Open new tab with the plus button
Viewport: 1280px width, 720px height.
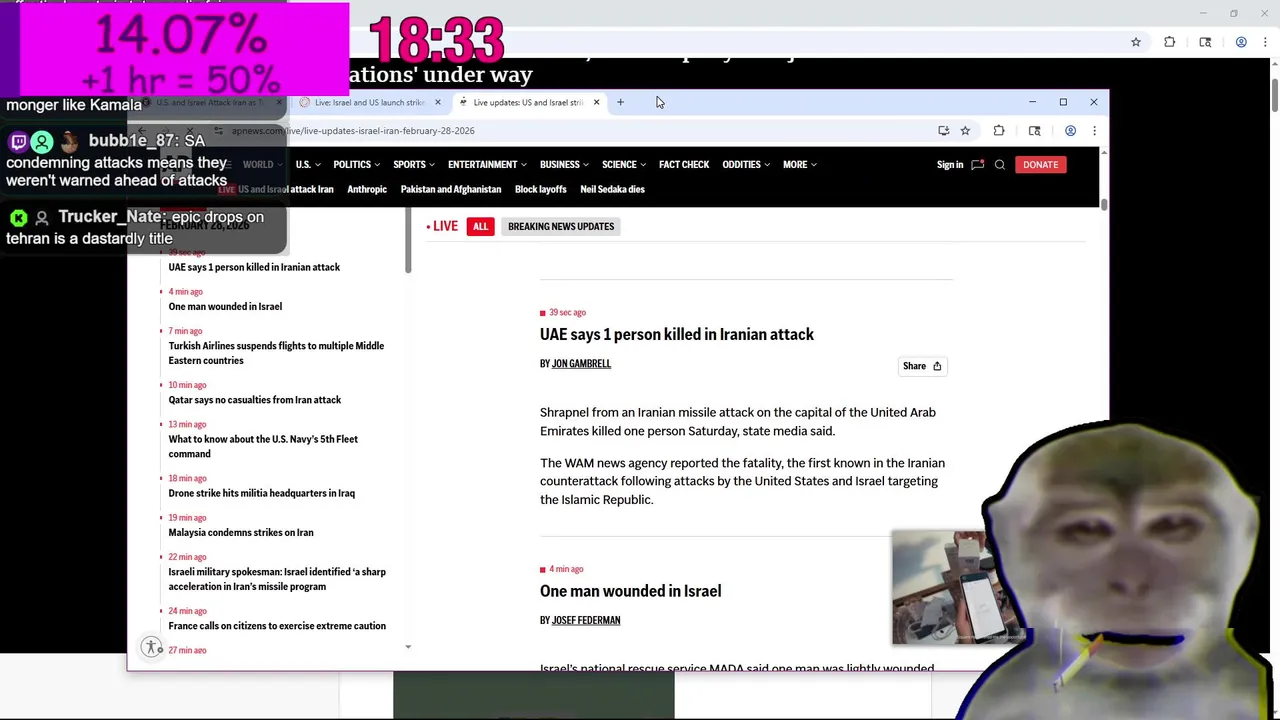620,102
